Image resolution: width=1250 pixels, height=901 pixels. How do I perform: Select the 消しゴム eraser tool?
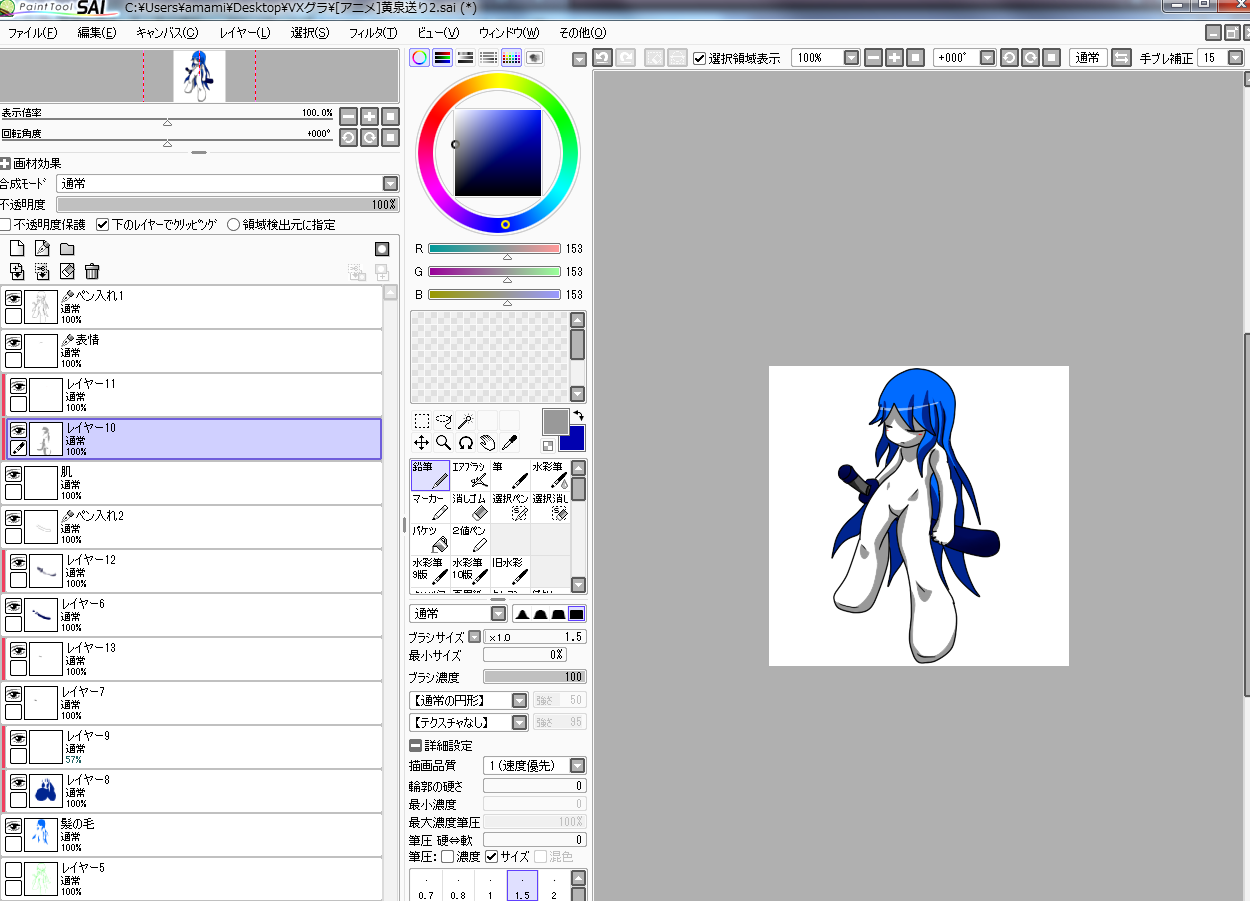[x=470, y=507]
